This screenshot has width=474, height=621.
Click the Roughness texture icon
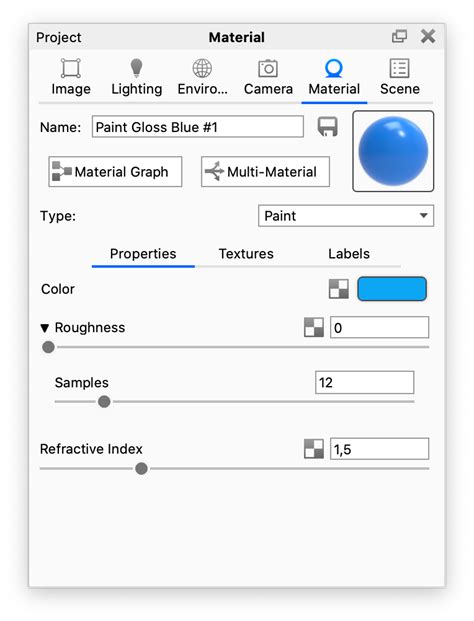[x=314, y=327]
